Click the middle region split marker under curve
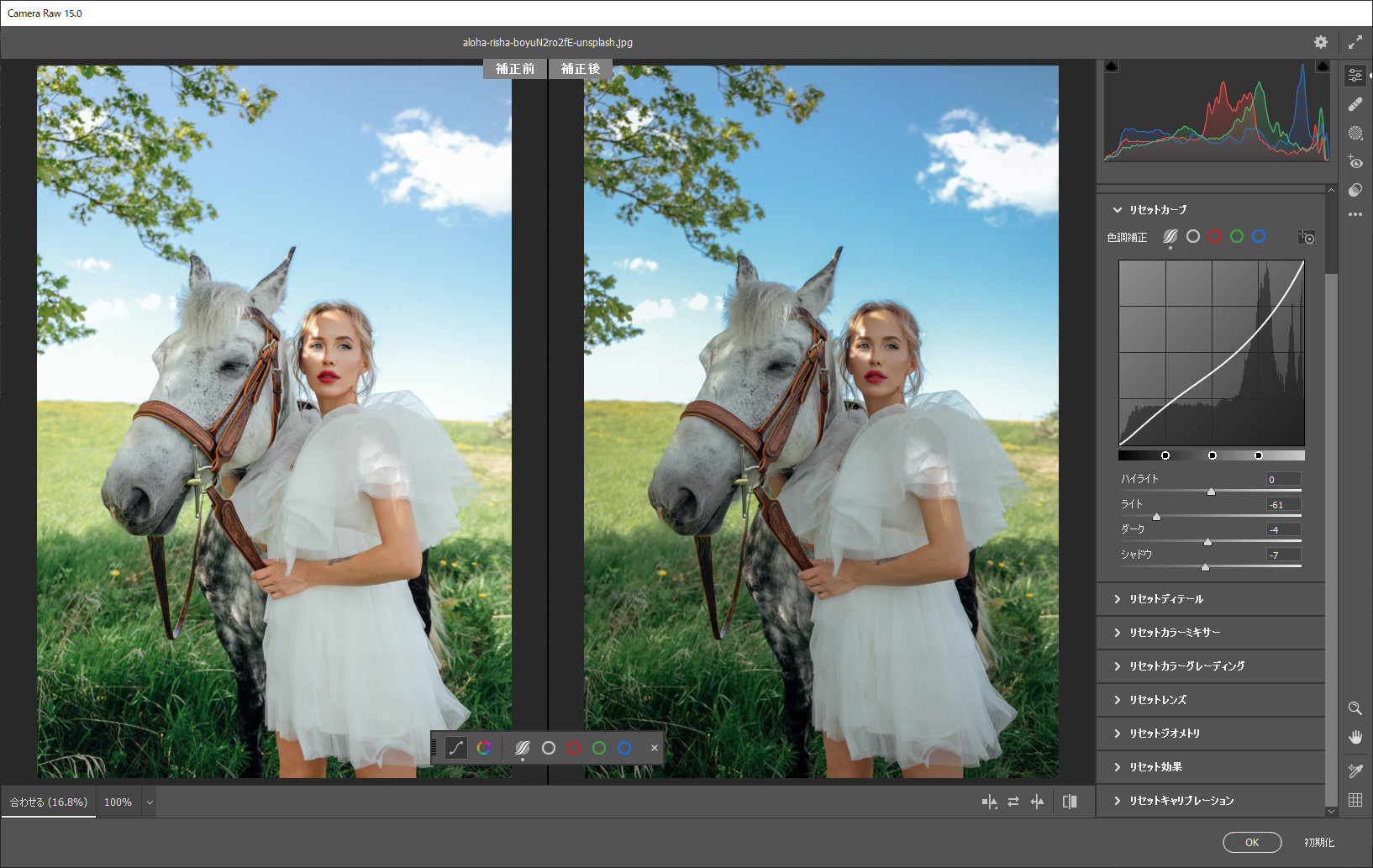The width and height of the screenshot is (1373, 868). 1212,455
